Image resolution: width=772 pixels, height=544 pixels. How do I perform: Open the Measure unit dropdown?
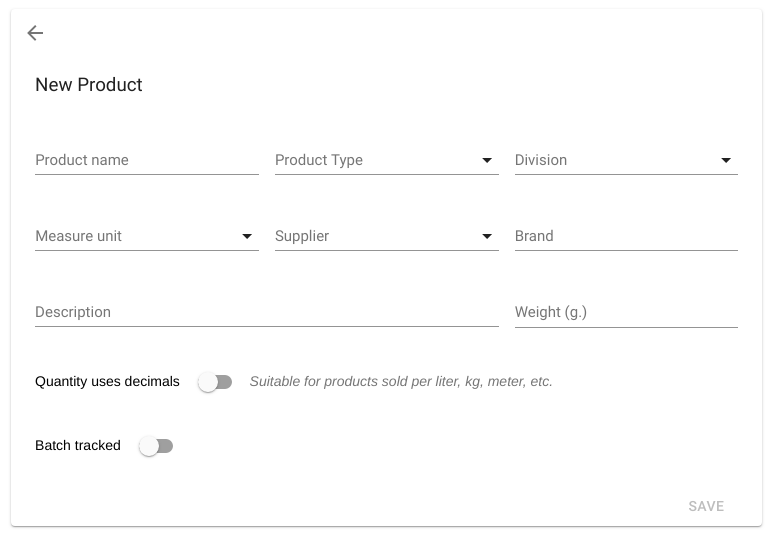click(147, 236)
